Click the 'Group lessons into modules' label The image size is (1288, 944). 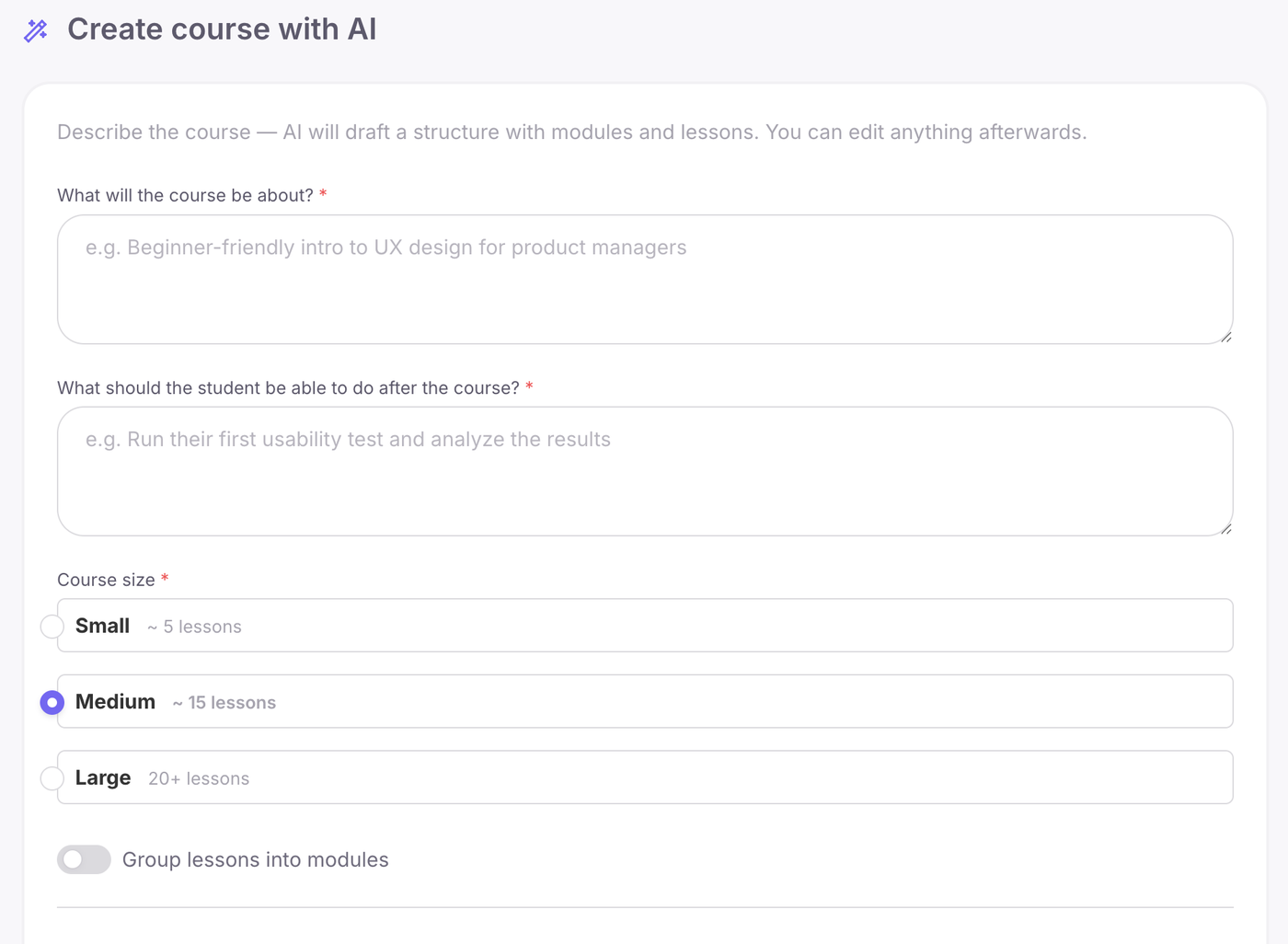coord(256,859)
